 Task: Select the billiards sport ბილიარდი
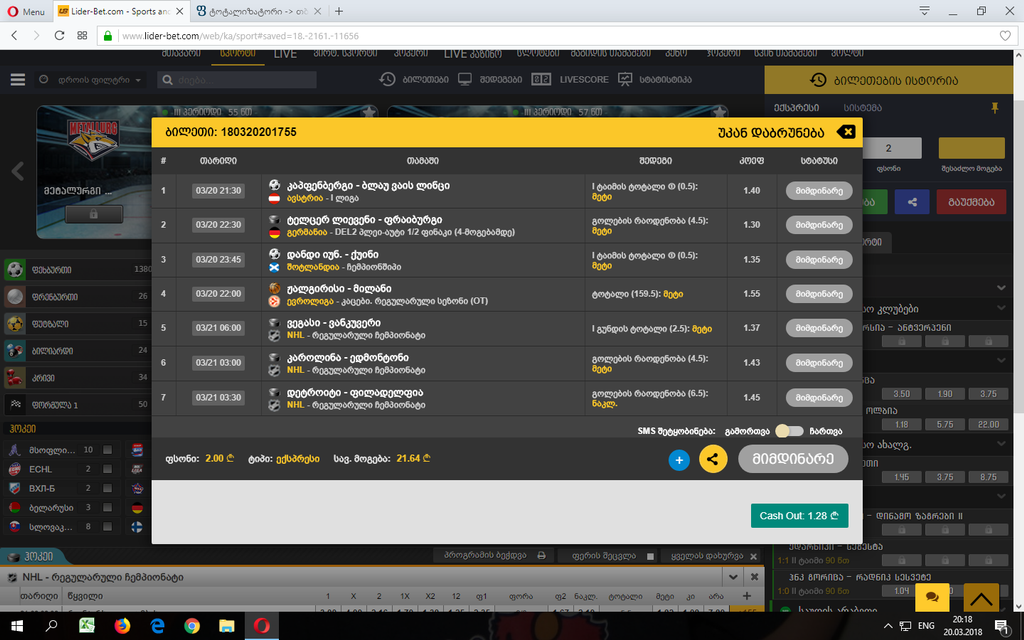77,351
